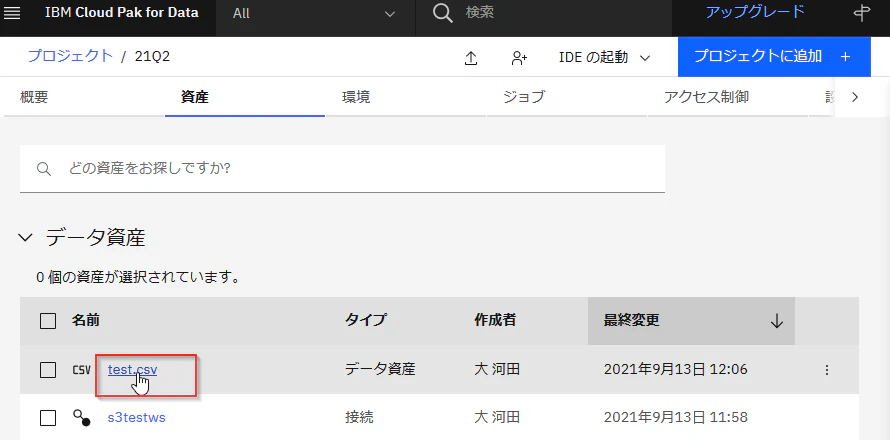Open the All scope dropdown
This screenshot has height=440, width=890.
(x=315, y=14)
